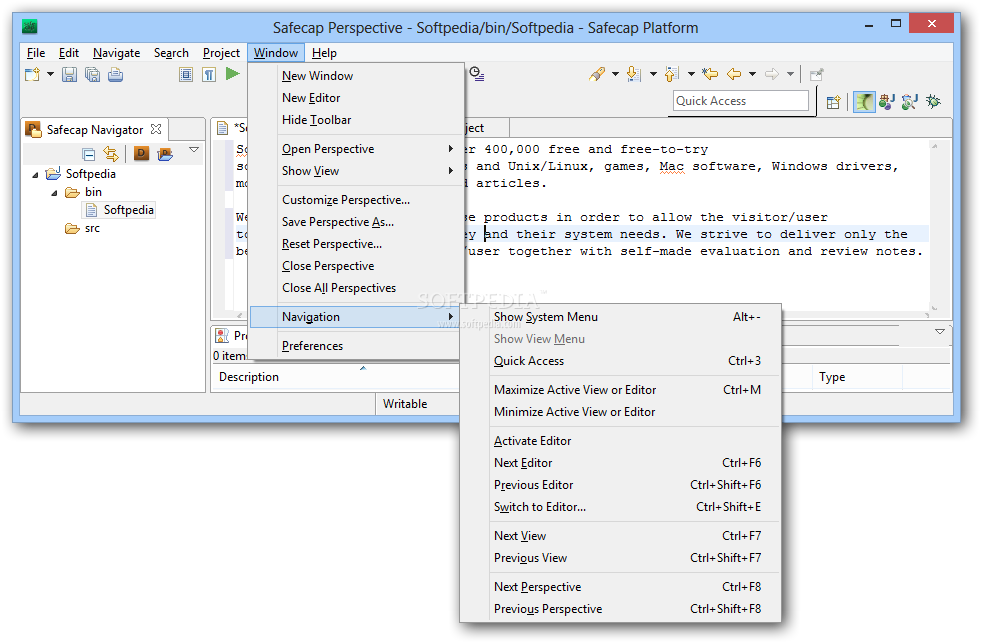981x643 pixels.
Task: Toggle Link with Editor in Safecap Navigator
Action: (111, 153)
